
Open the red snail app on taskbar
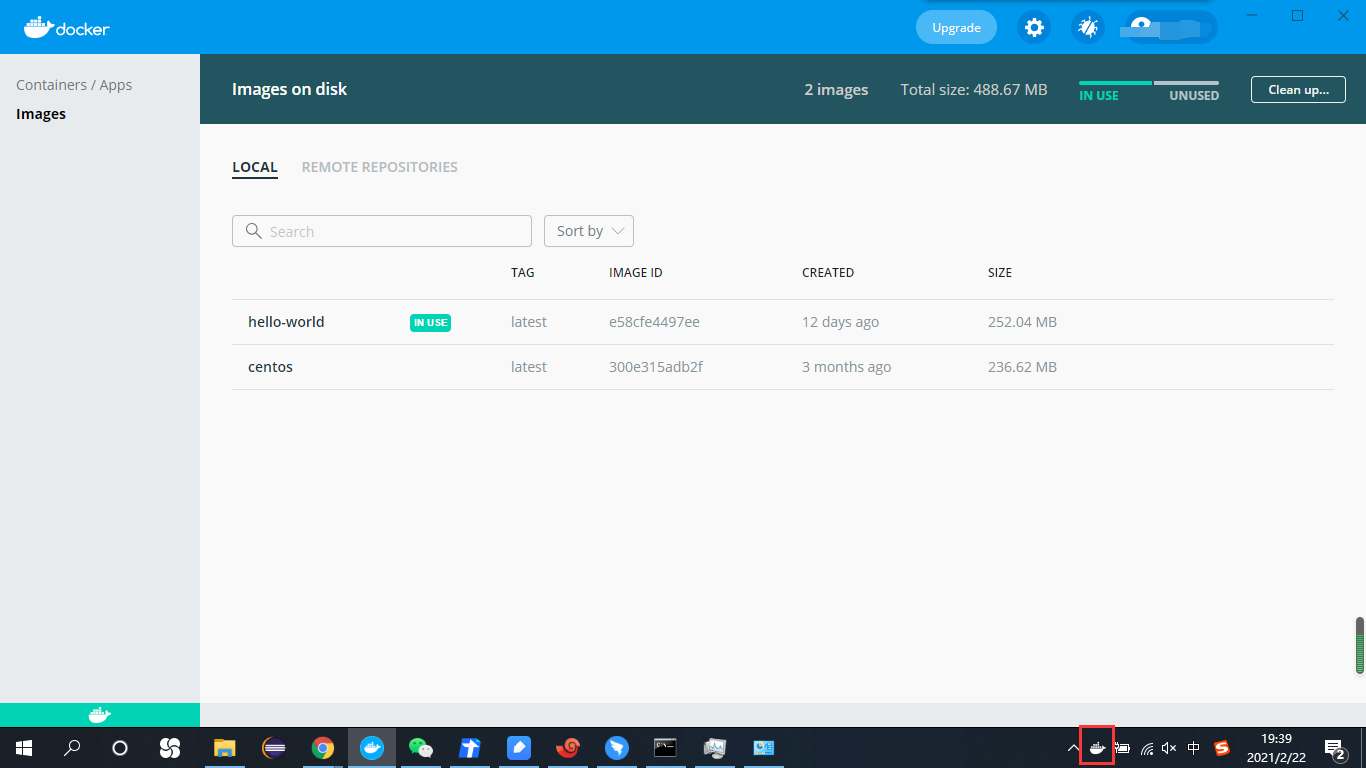[568, 748]
